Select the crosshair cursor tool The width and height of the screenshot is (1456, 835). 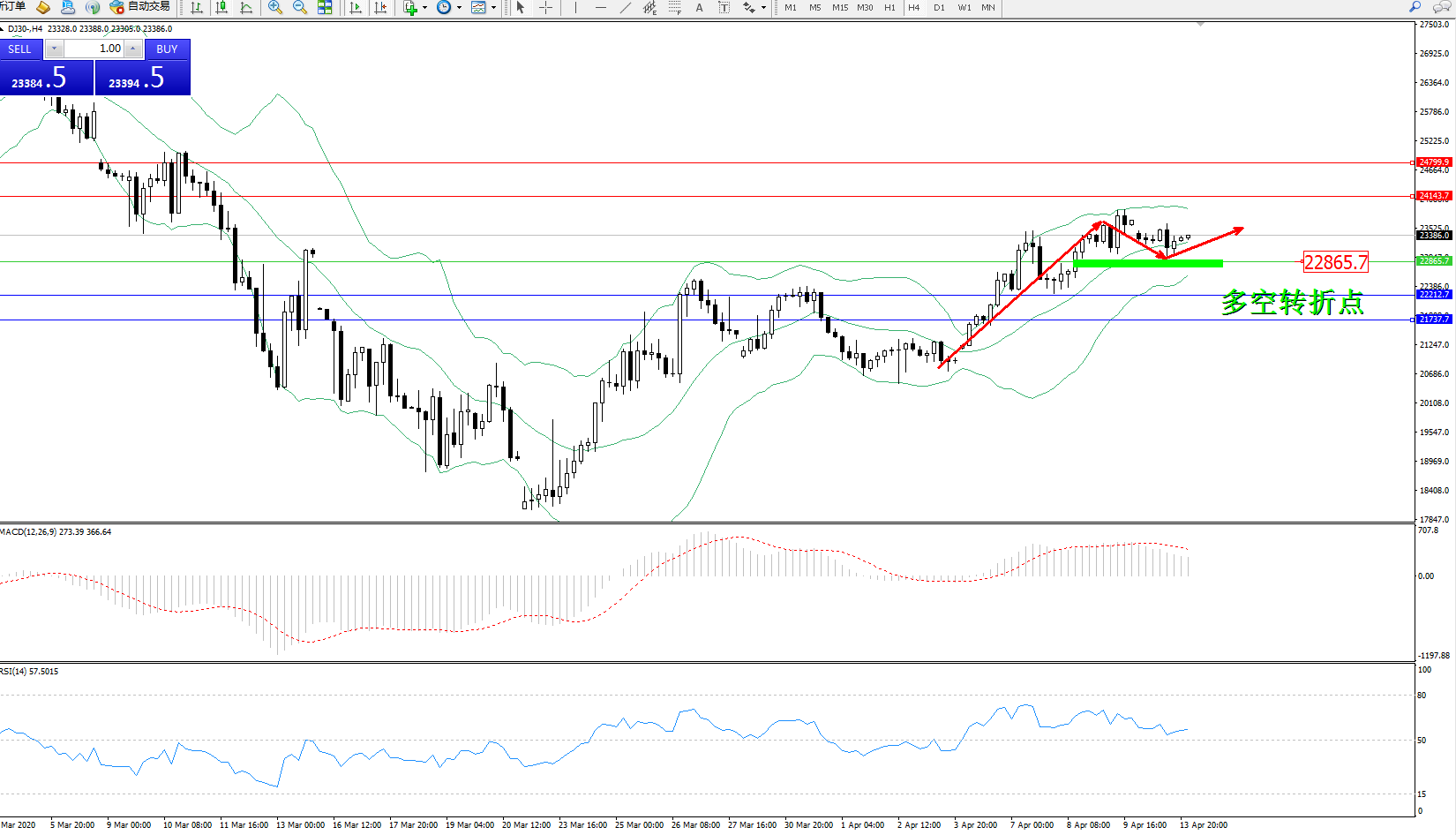tap(546, 8)
